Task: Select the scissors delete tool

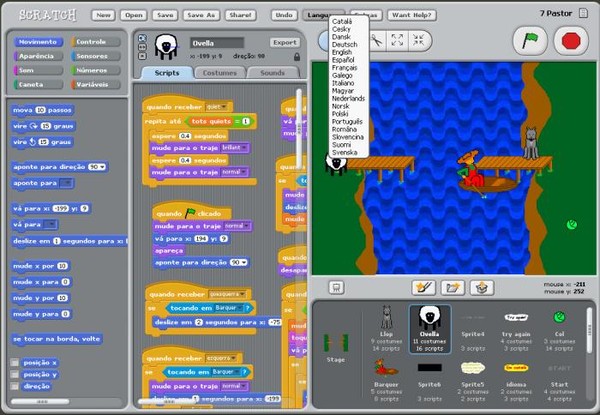Action: point(377,40)
